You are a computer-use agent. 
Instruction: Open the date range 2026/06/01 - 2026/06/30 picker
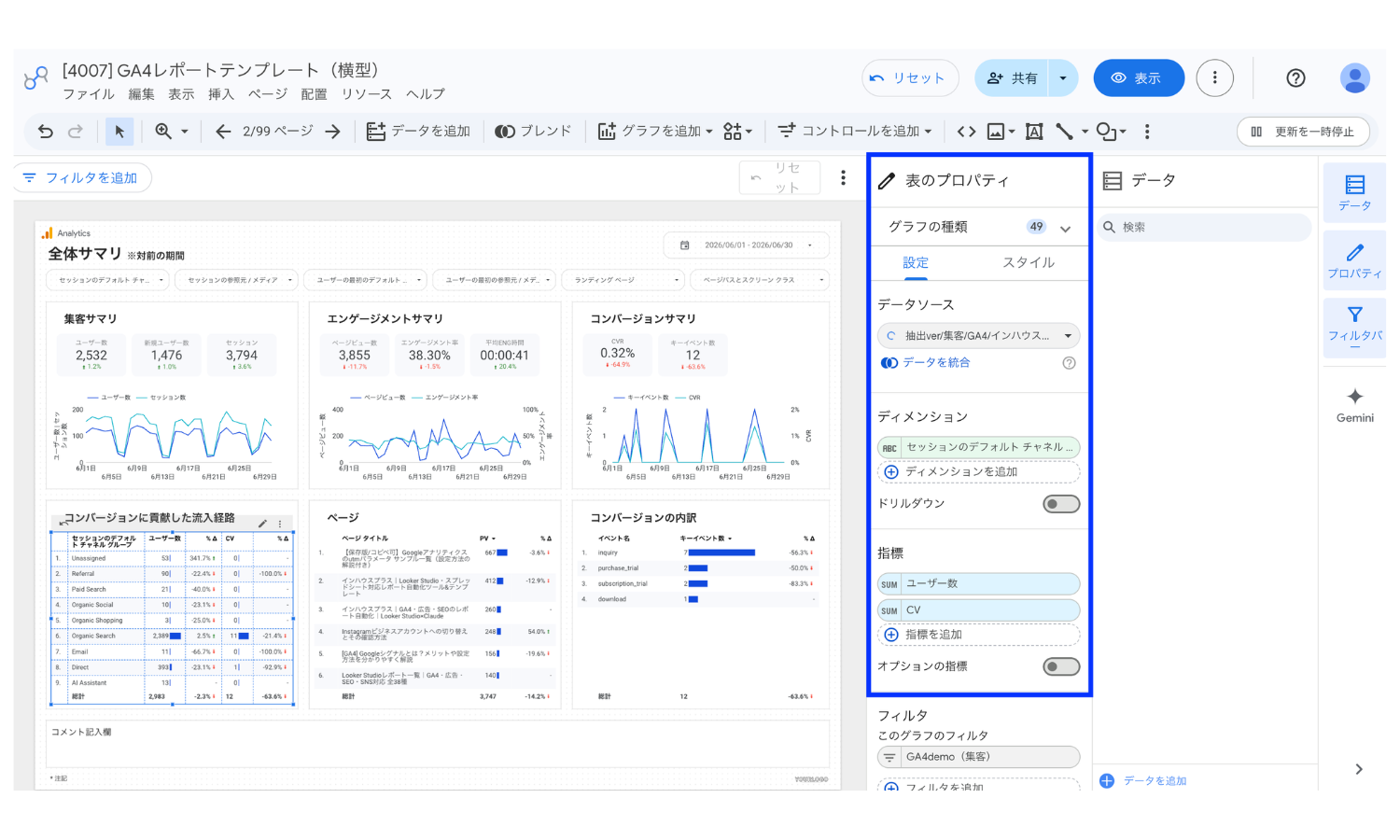(747, 245)
